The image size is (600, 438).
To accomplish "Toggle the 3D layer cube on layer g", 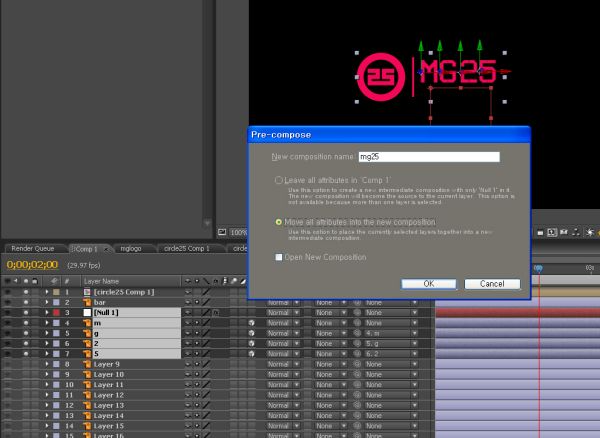I will click(251, 333).
